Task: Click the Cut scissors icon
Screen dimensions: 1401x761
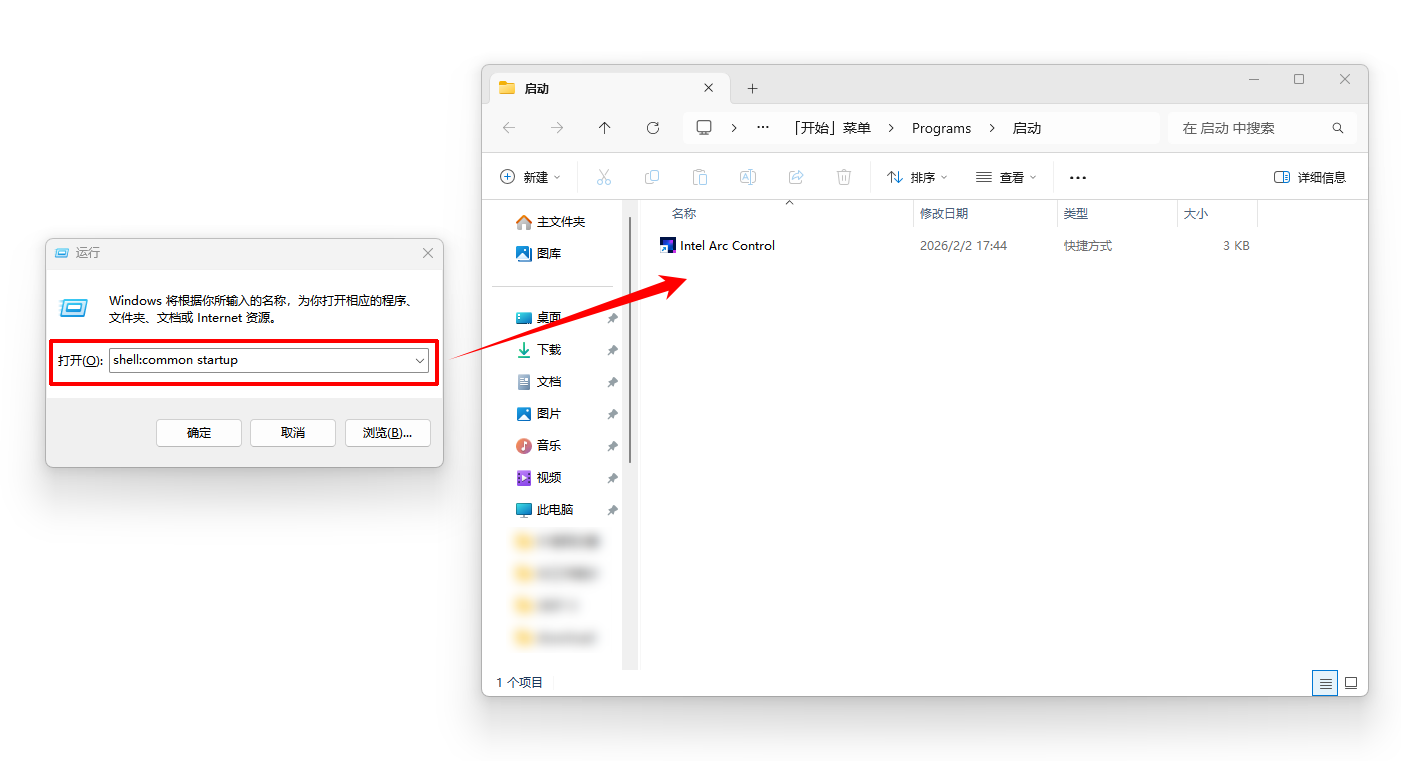Action: pos(604,177)
